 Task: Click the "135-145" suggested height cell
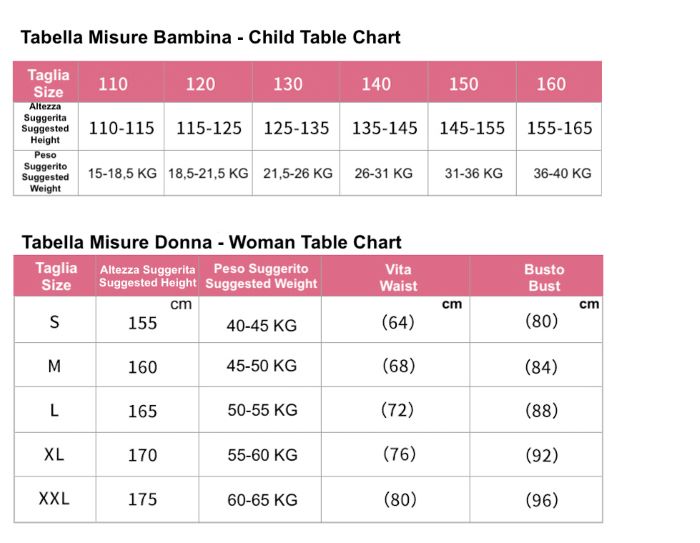coord(384,128)
